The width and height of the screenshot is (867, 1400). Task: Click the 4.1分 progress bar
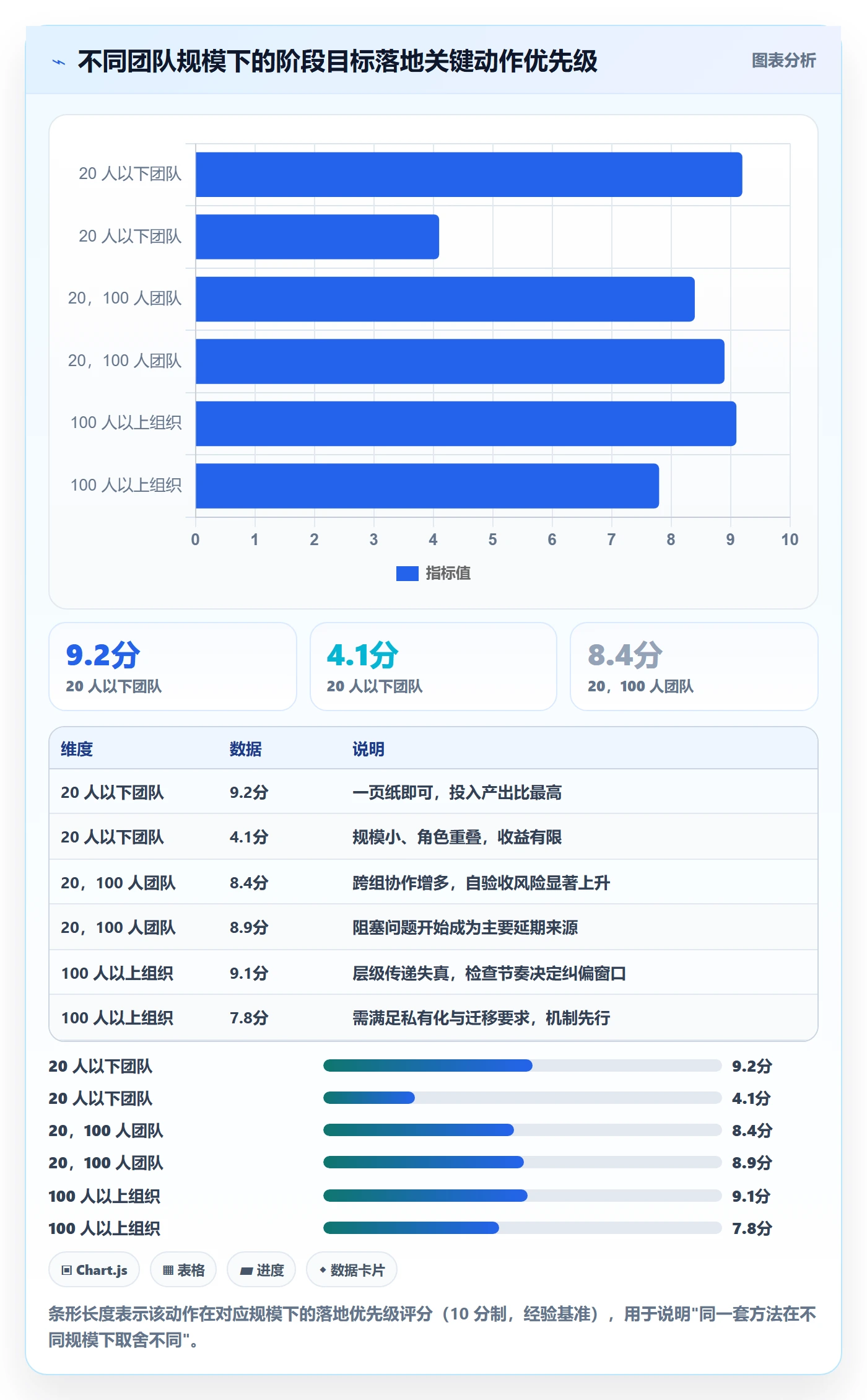tap(522, 1098)
